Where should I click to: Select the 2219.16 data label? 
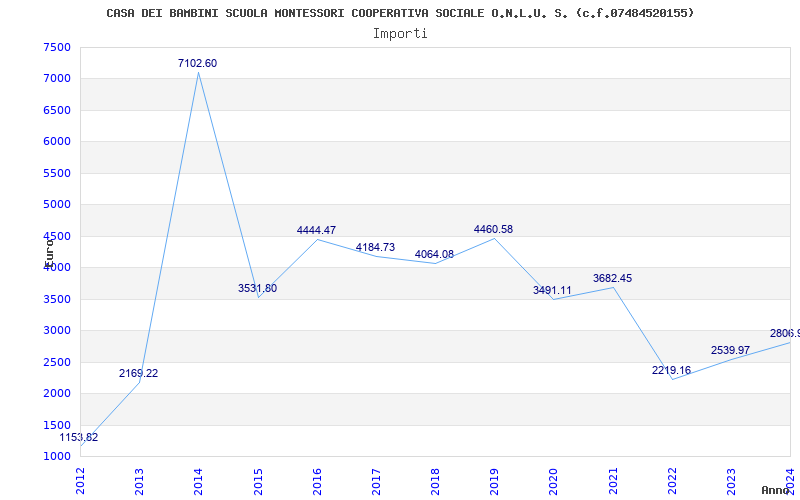click(671, 370)
